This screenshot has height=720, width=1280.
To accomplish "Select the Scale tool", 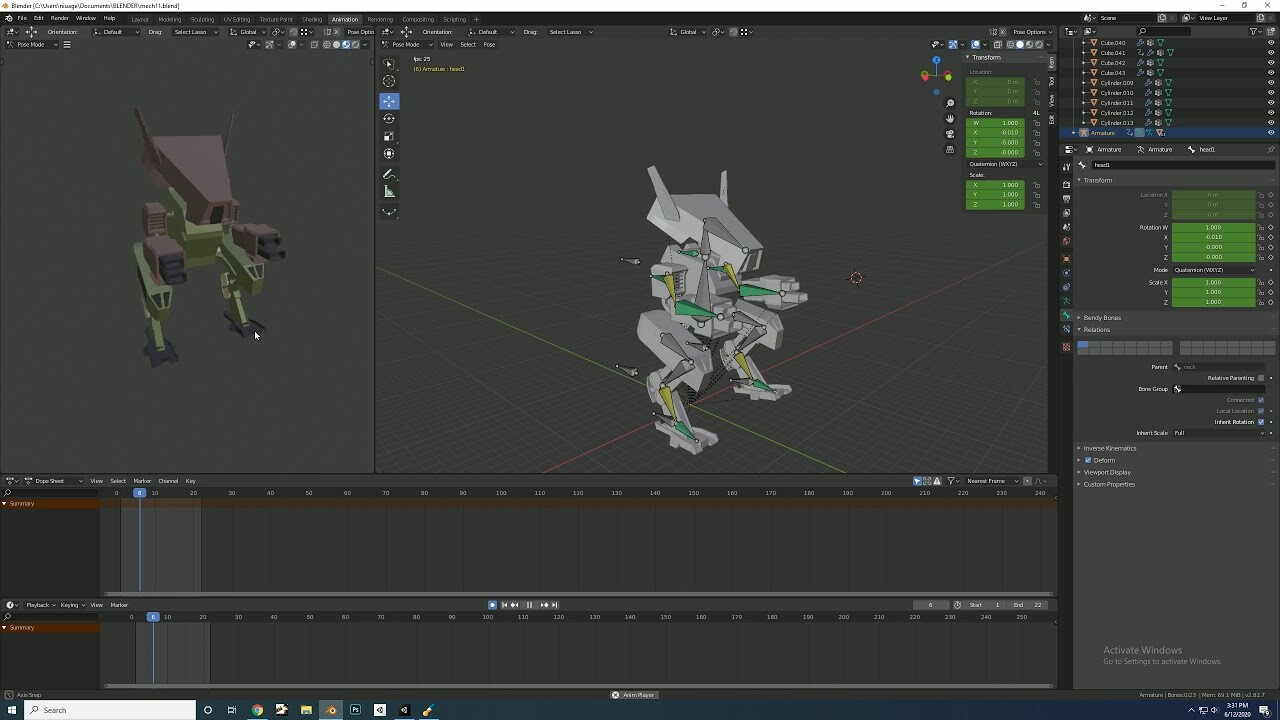I will 389,136.
